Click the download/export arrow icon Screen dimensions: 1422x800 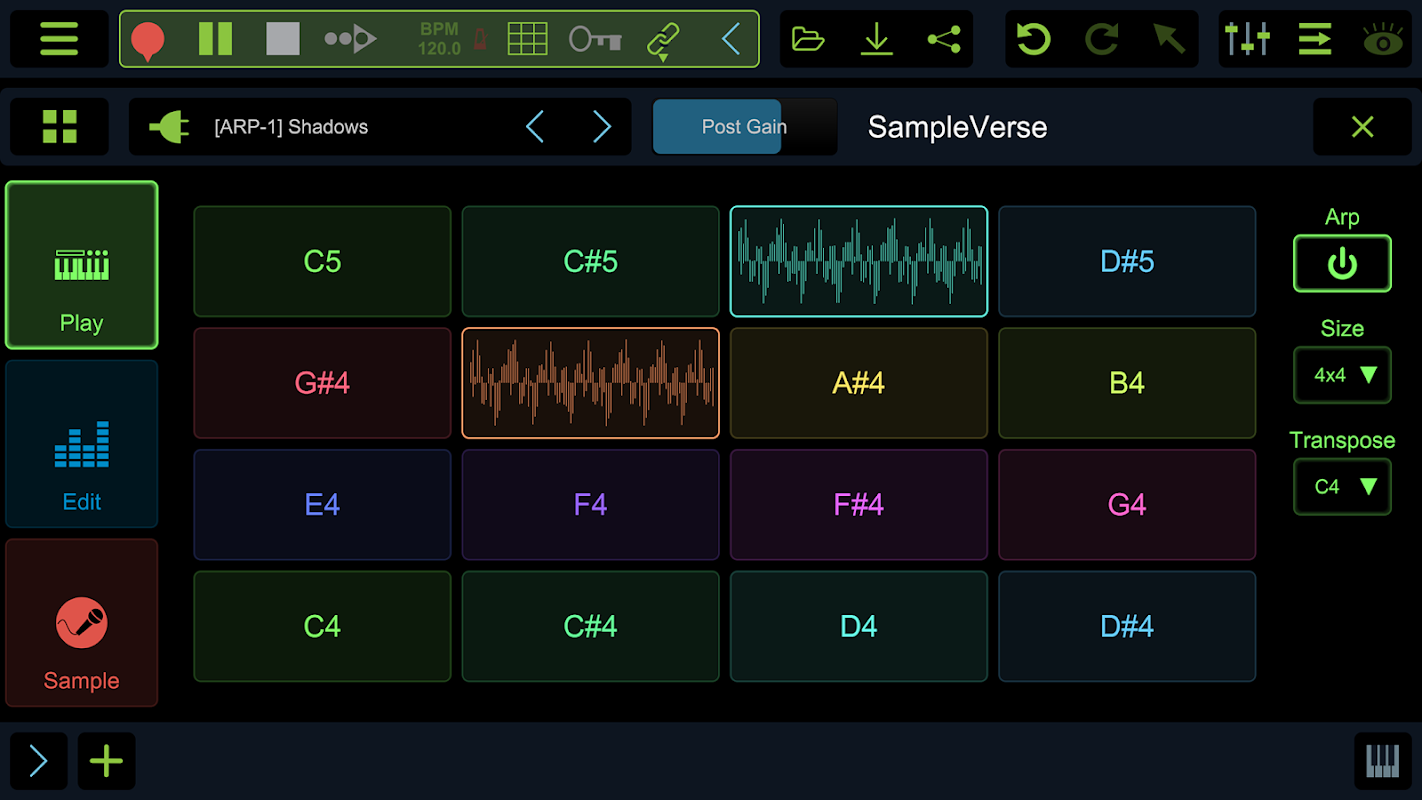pos(876,39)
